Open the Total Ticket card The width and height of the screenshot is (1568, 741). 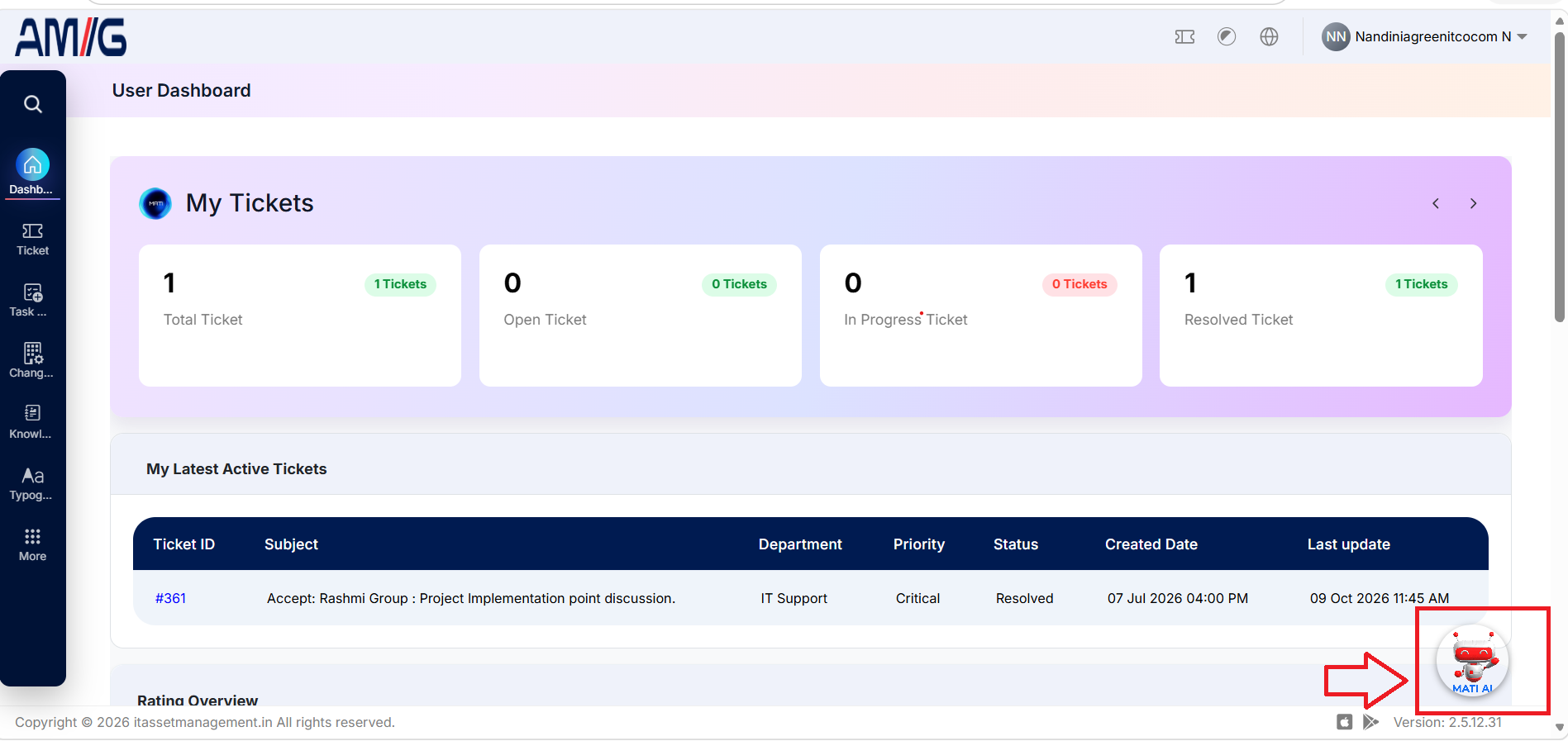[x=300, y=316]
